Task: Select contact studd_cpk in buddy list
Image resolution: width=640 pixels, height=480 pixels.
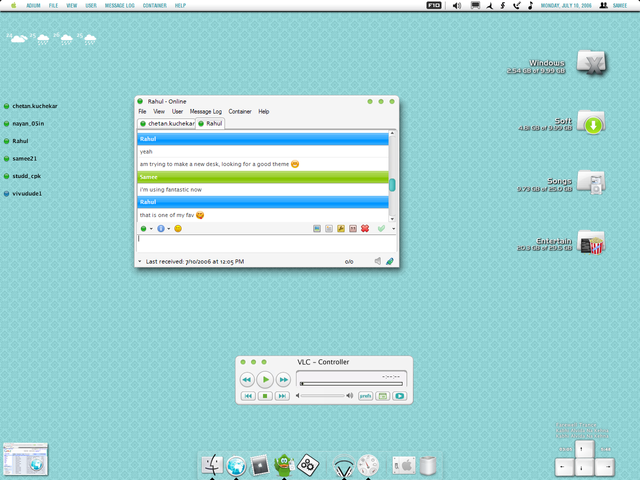Action: coord(27,176)
